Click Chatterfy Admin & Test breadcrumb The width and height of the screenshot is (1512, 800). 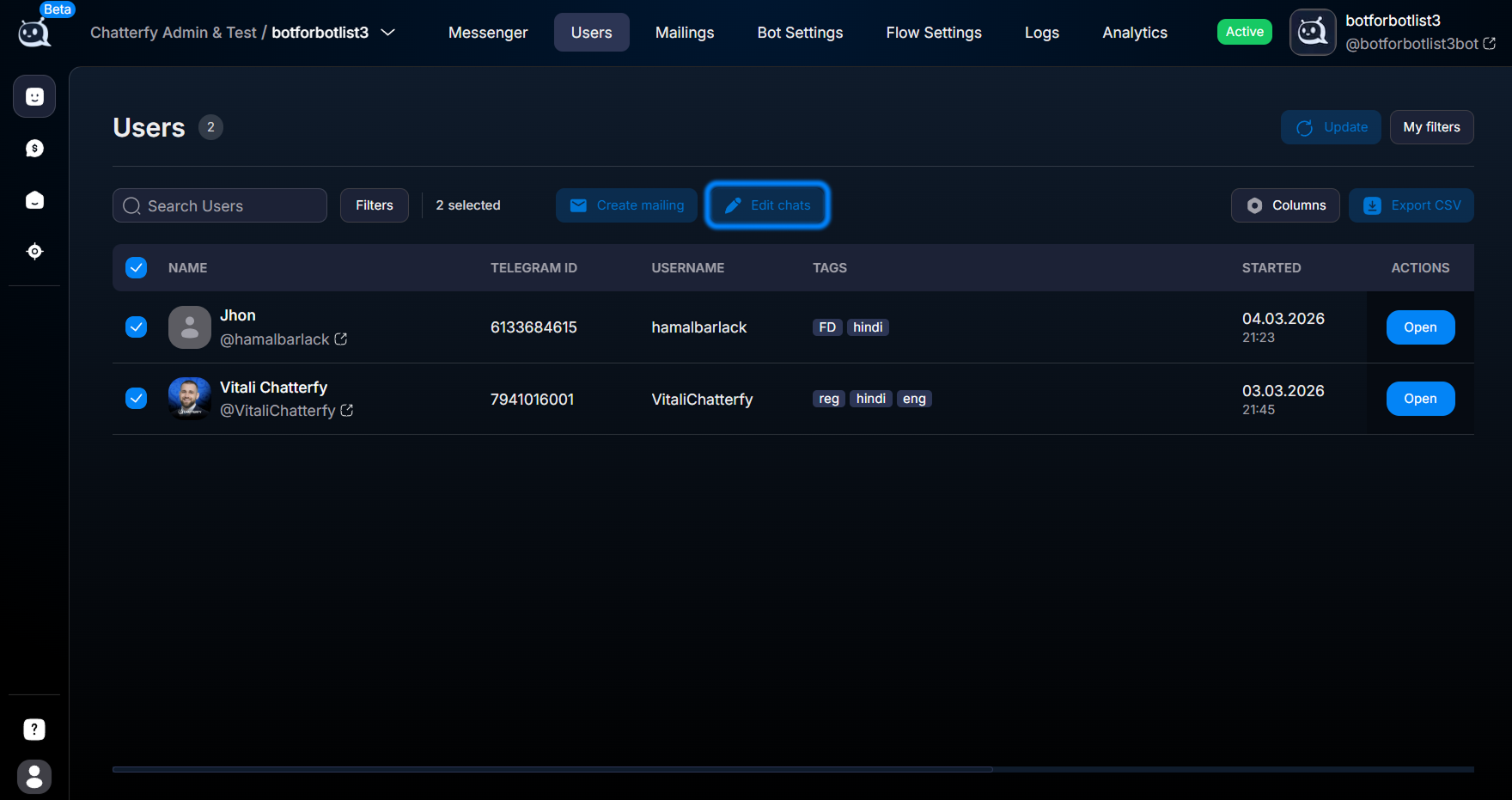tap(174, 33)
